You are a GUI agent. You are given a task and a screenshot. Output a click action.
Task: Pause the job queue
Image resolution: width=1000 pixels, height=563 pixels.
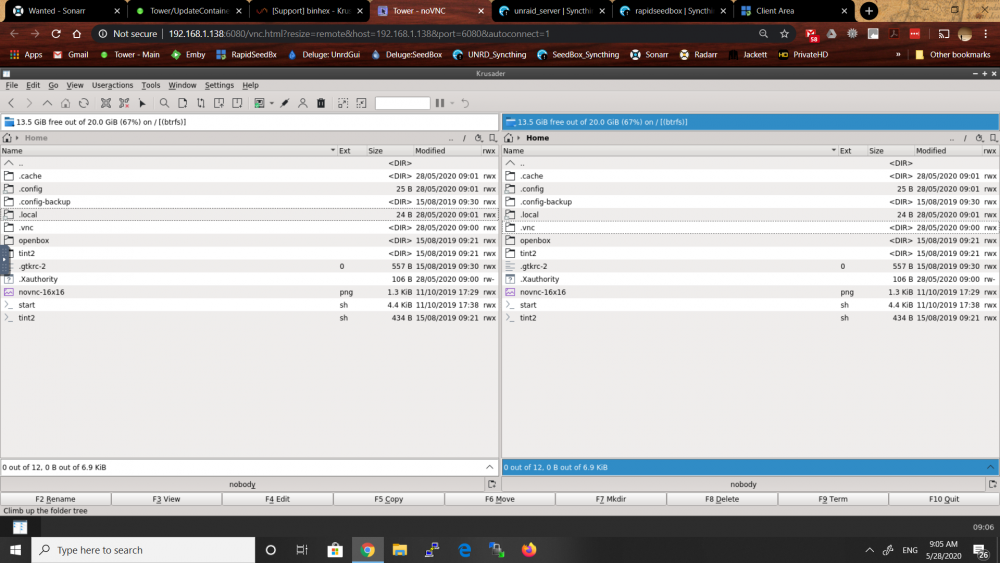coord(440,103)
